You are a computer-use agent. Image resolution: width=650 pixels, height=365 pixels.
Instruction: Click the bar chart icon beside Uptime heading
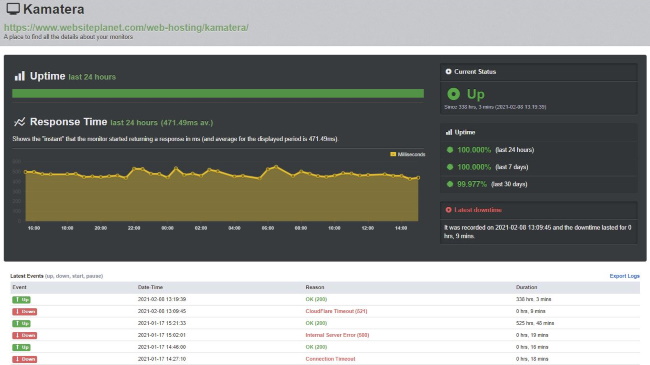(x=19, y=76)
